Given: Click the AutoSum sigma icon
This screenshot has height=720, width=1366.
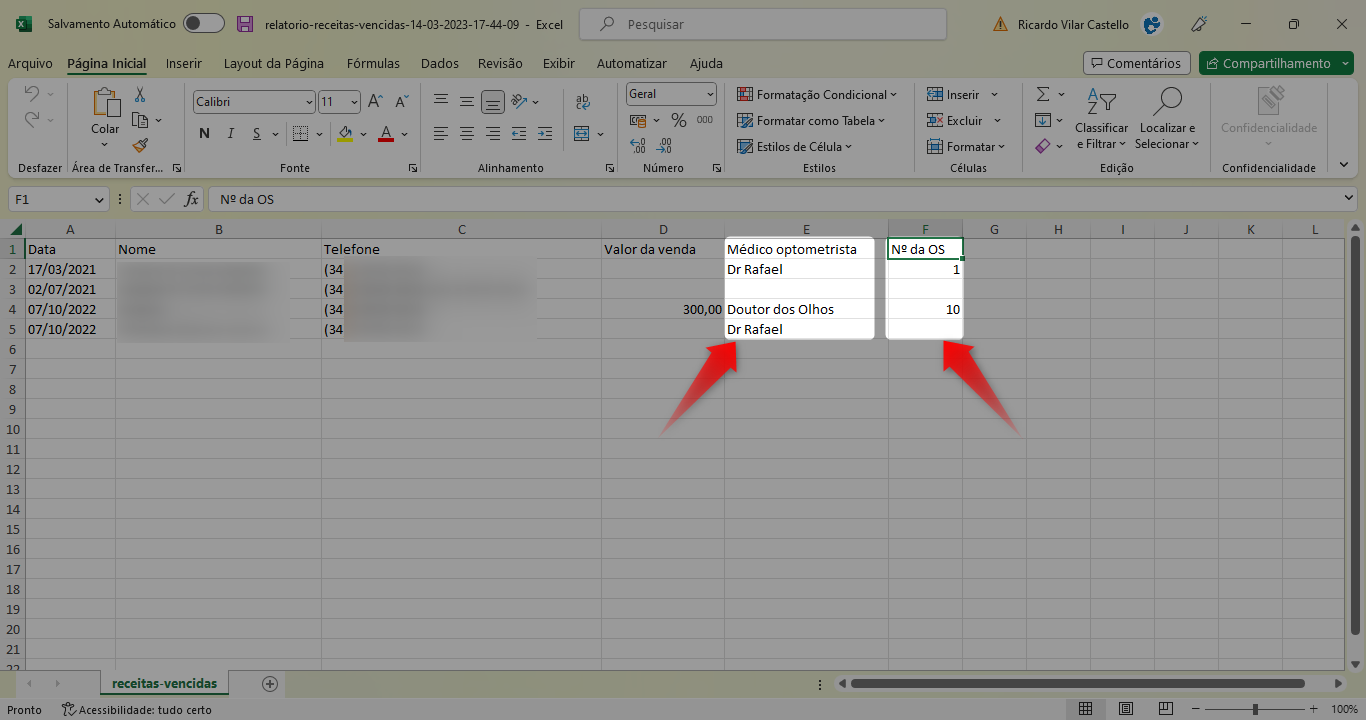Looking at the screenshot, I should [1043, 94].
